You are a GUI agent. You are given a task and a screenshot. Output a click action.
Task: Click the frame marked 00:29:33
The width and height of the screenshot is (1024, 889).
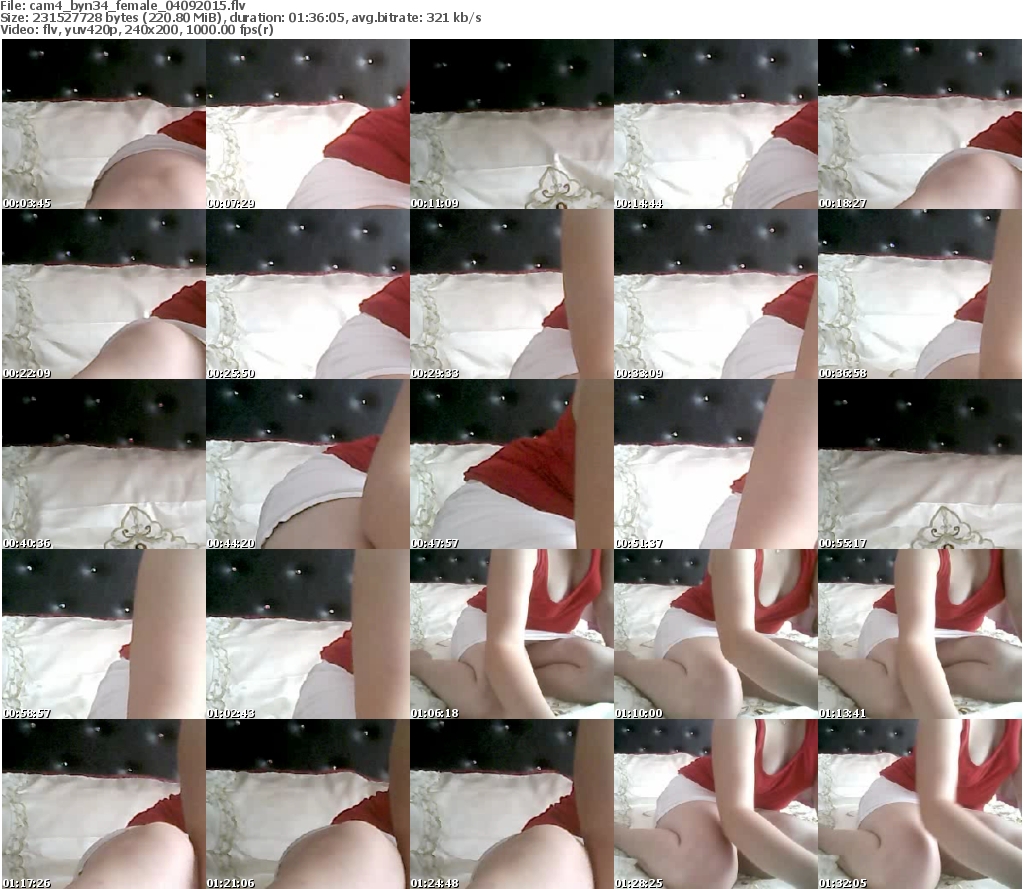click(511, 294)
